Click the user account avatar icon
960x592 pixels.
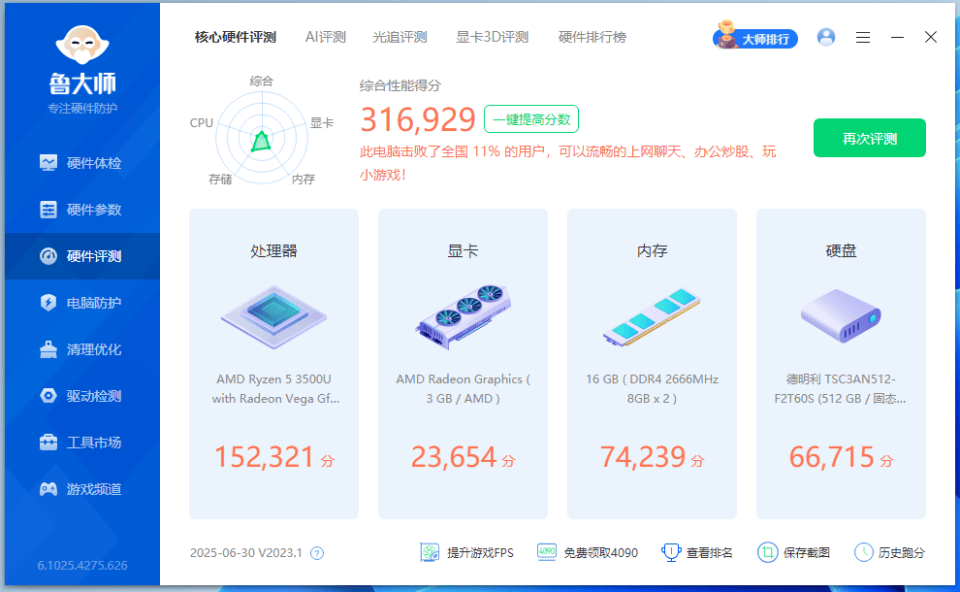click(826, 37)
